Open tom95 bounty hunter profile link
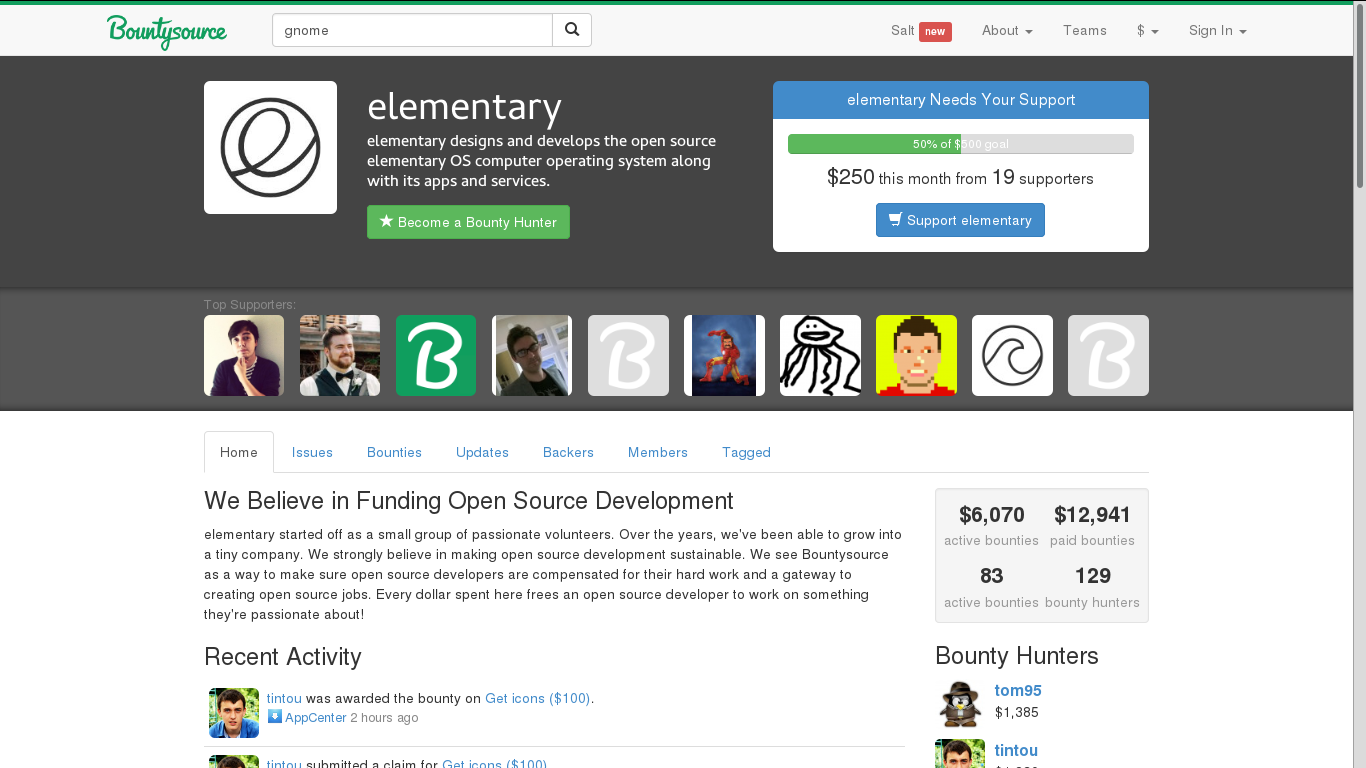 click(1018, 690)
